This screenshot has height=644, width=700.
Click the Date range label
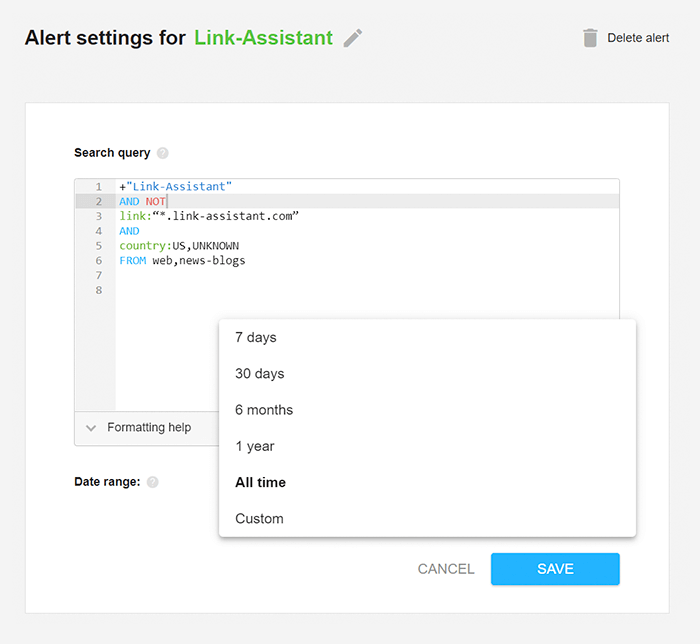[x=107, y=482]
